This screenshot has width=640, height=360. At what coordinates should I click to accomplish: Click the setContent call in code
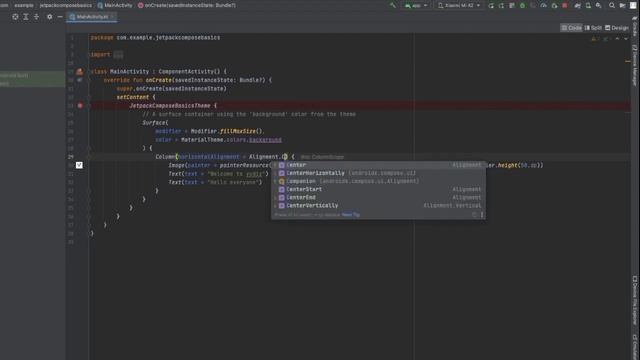133,97
